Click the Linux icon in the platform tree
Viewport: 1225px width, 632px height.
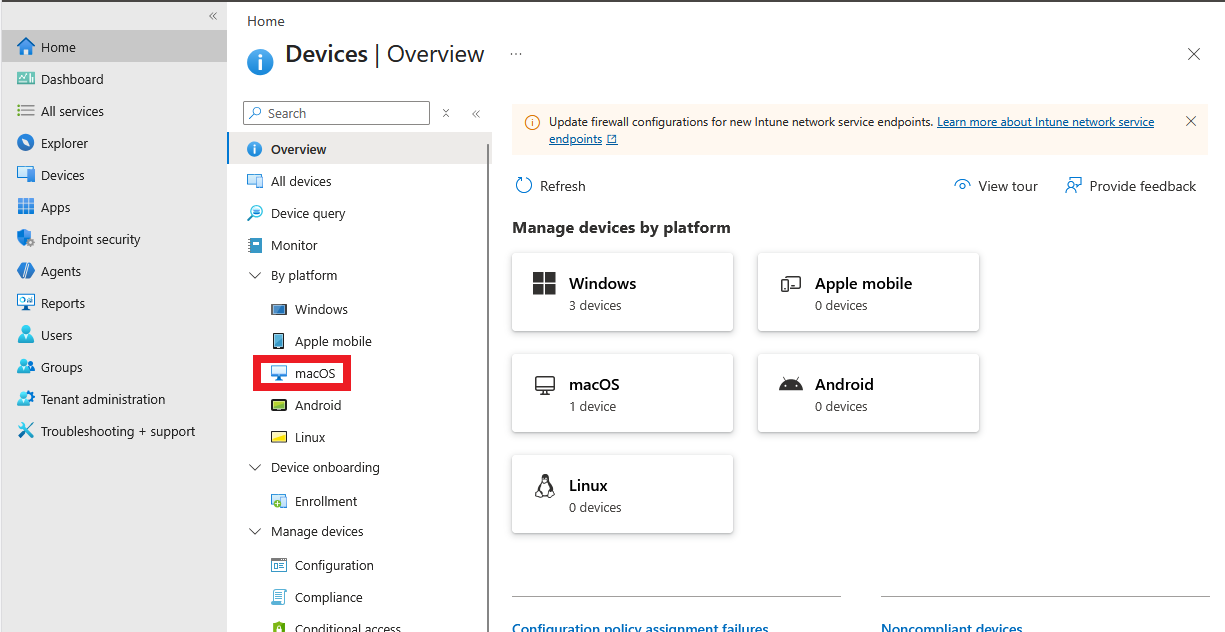[x=278, y=437]
